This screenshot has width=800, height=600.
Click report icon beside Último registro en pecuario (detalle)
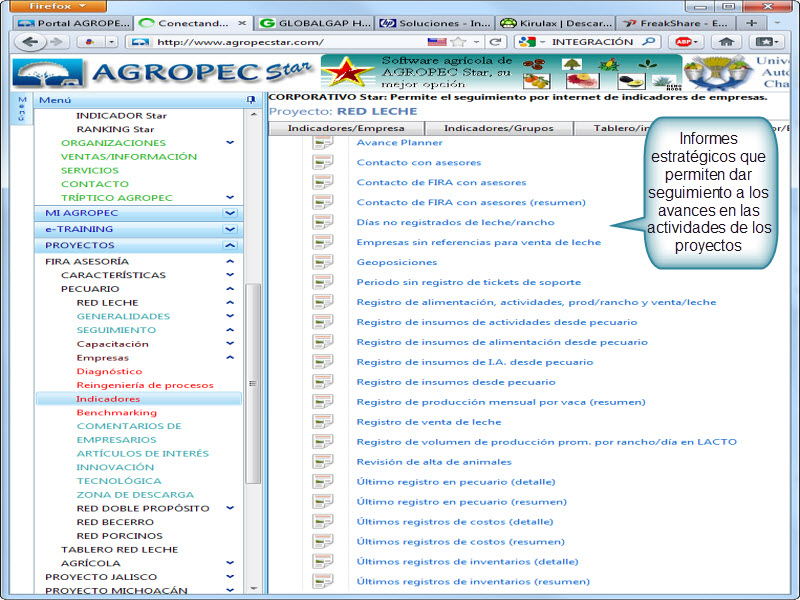pyautogui.click(x=322, y=482)
